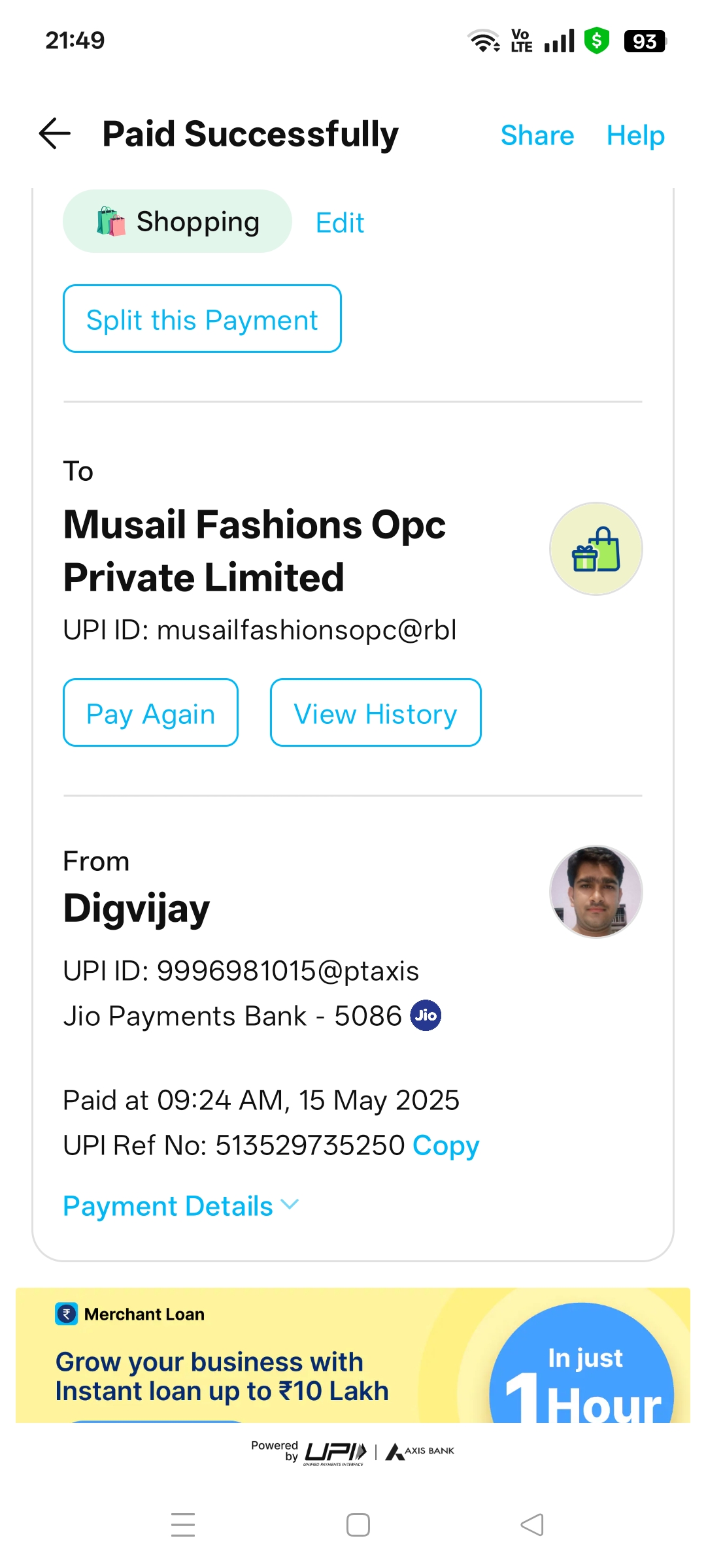The height and width of the screenshot is (1568, 706).
Task: Open the Help option in header
Action: tap(635, 135)
